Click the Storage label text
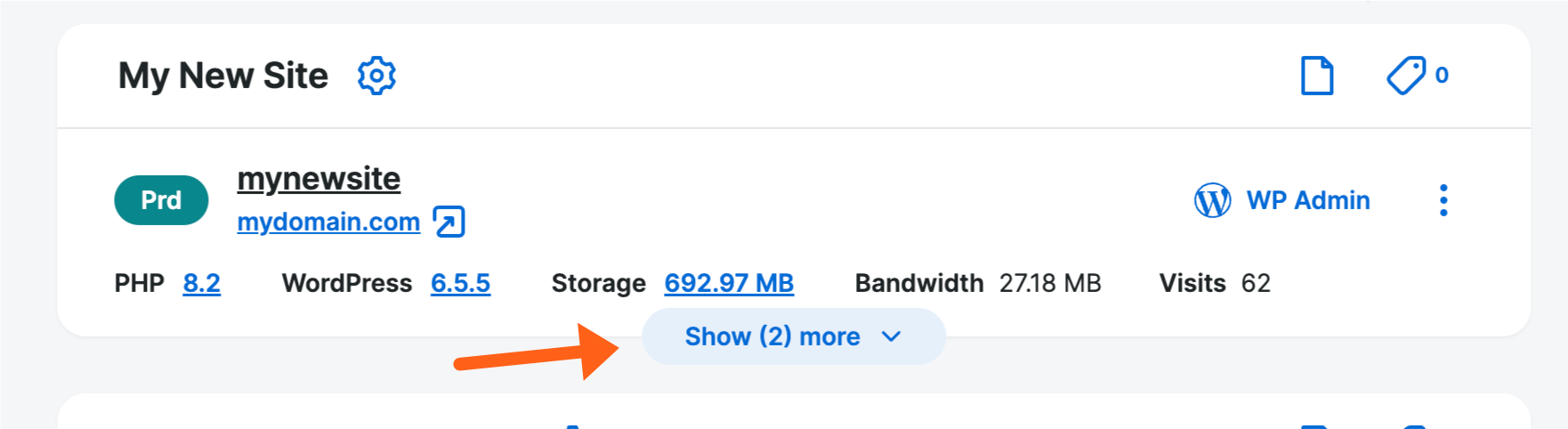The image size is (1568, 429). click(598, 283)
